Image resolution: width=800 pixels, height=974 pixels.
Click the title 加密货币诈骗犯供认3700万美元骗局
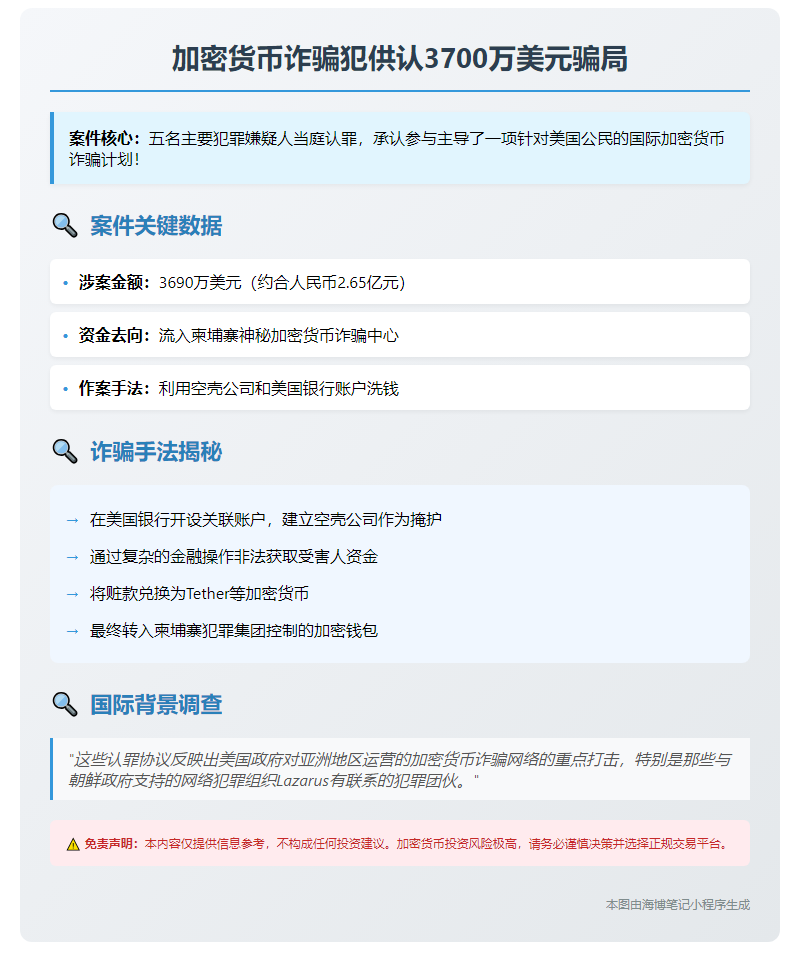pos(399,59)
